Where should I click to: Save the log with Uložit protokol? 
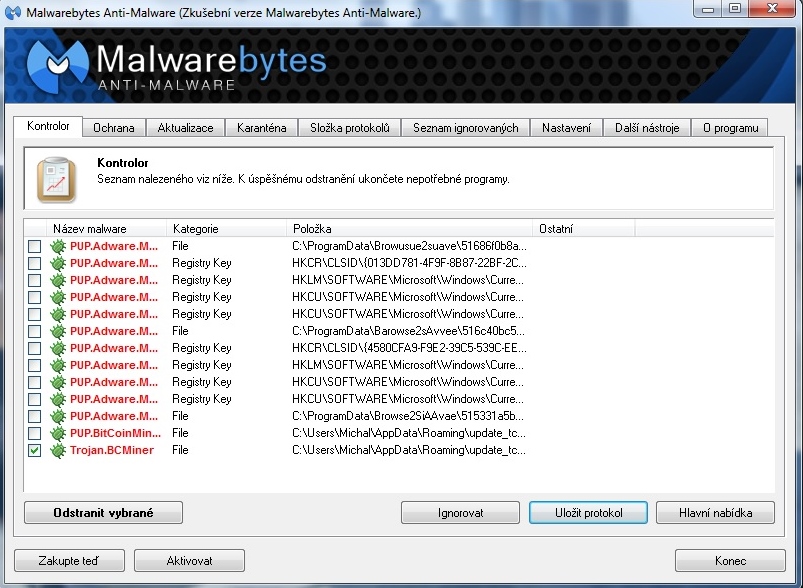pyautogui.click(x=588, y=513)
